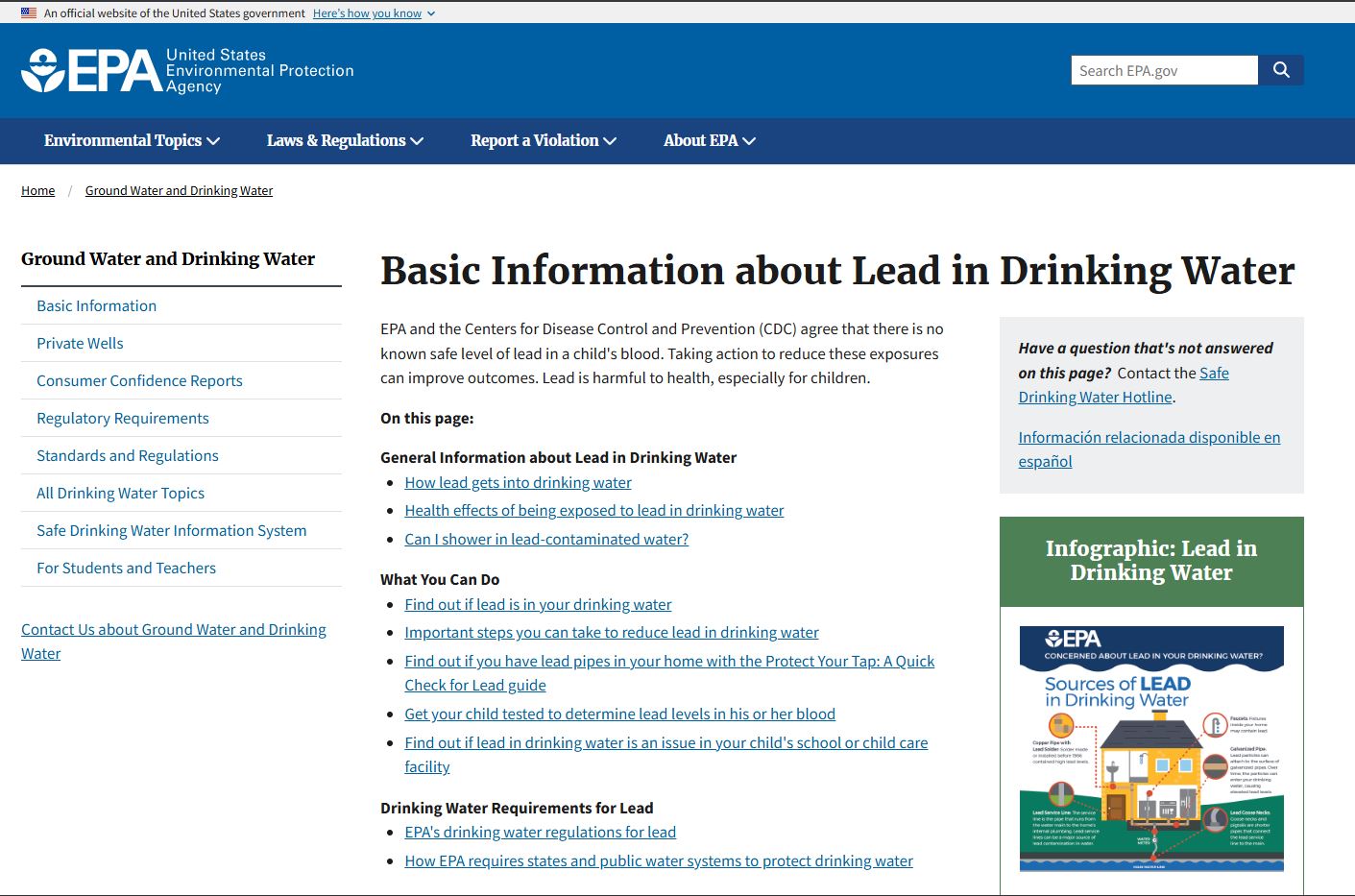Click the Sources of Lead infographic
Viewport: 1355px width, 896px height.
[1150, 750]
